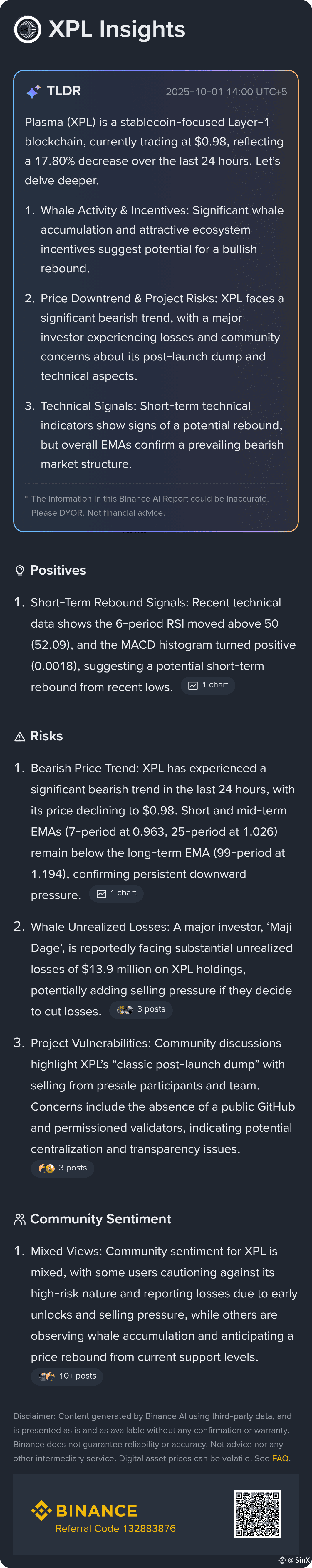Click the Positives lightbulb icon

click(19, 570)
